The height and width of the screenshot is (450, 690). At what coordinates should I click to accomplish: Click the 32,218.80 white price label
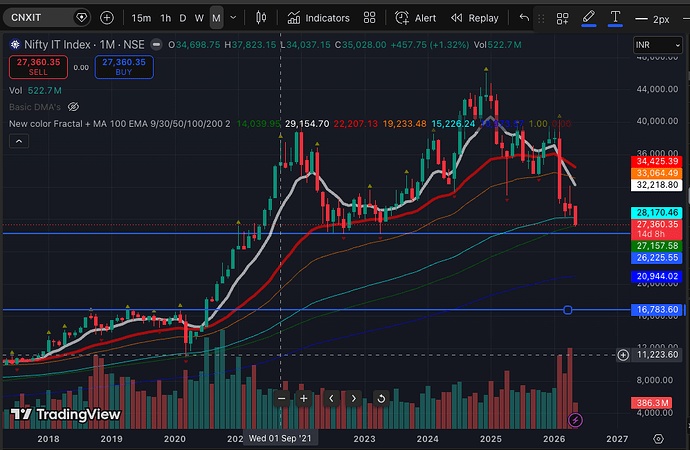pos(657,185)
